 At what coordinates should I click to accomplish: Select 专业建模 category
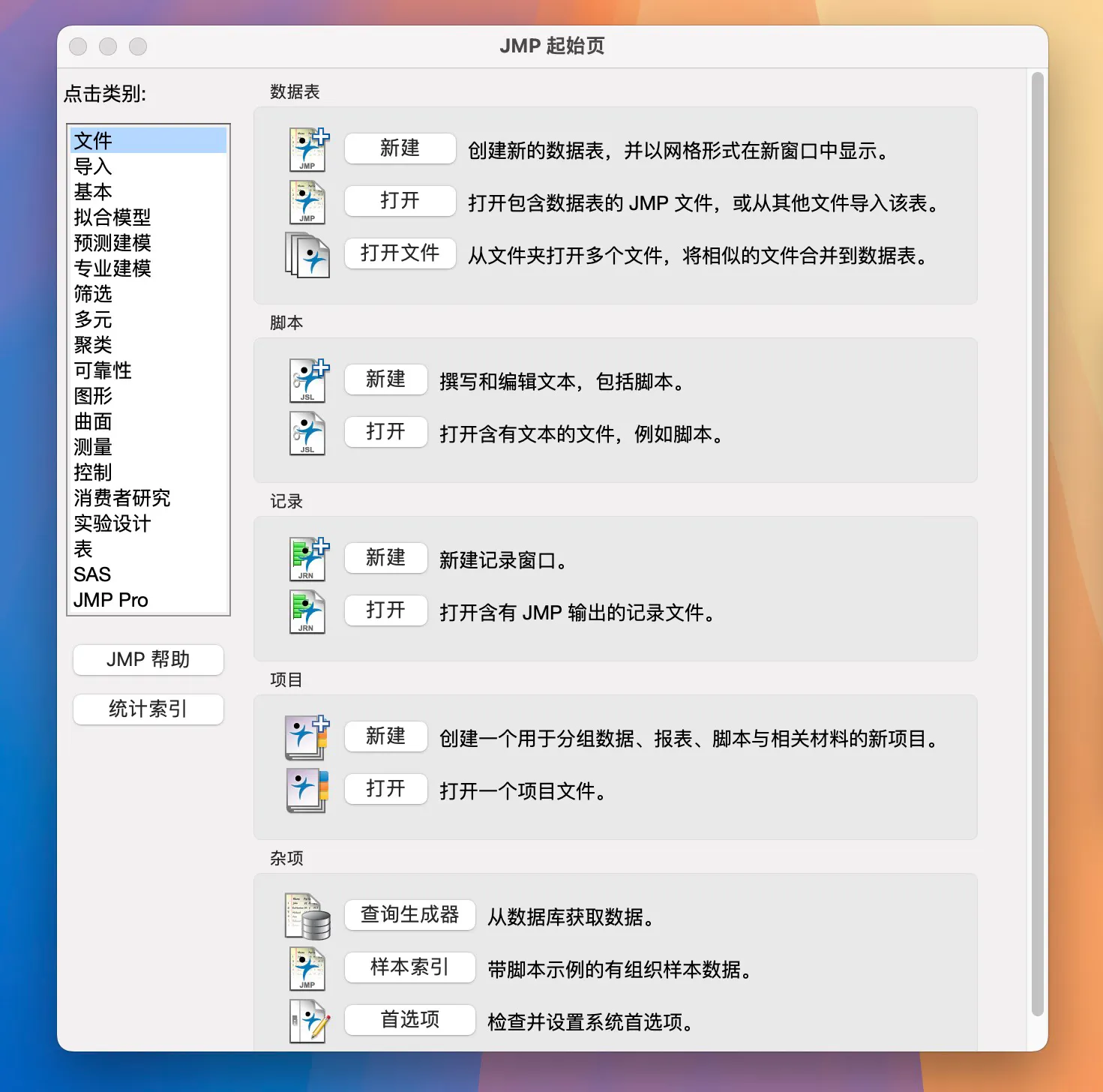tap(148, 268)
